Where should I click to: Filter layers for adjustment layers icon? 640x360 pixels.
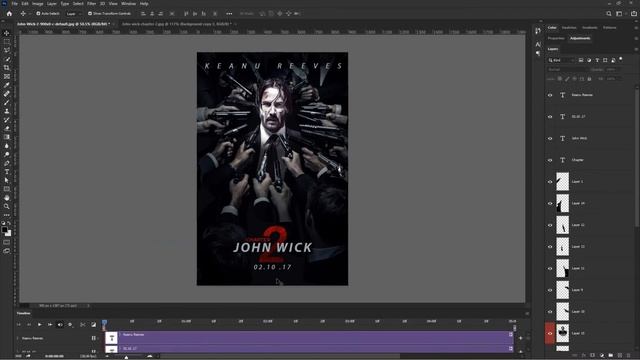pyautogui.click(x=589, y=60)
